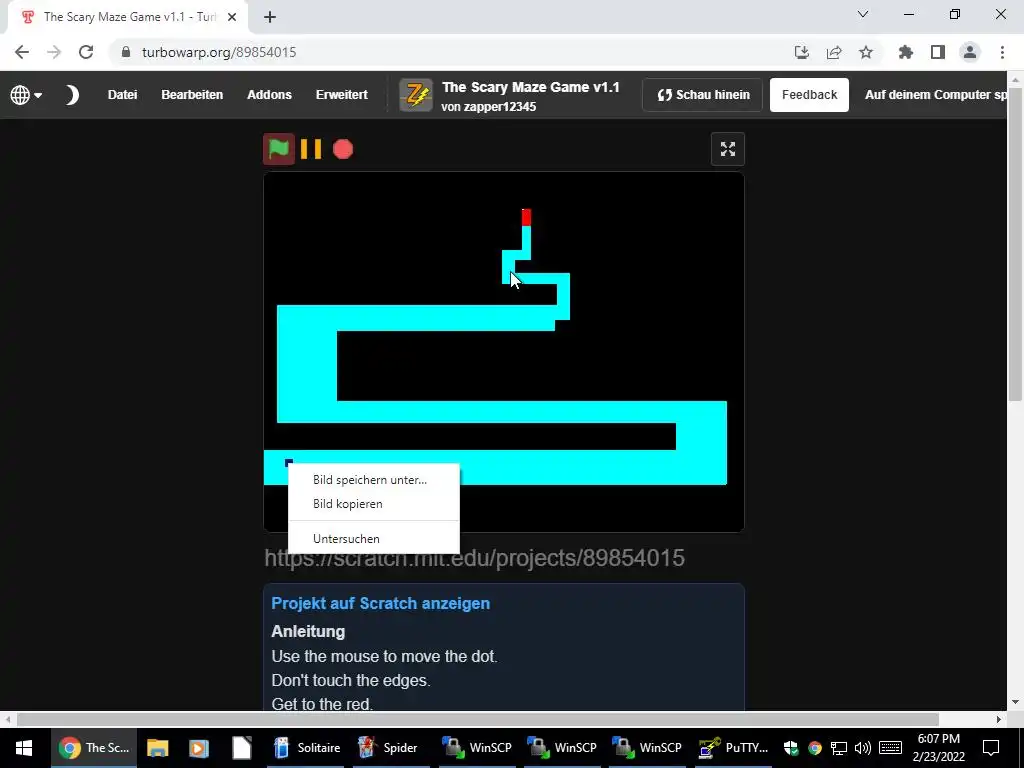
Task: Pause the project with the orange pause icon
Action: point(311,150)
